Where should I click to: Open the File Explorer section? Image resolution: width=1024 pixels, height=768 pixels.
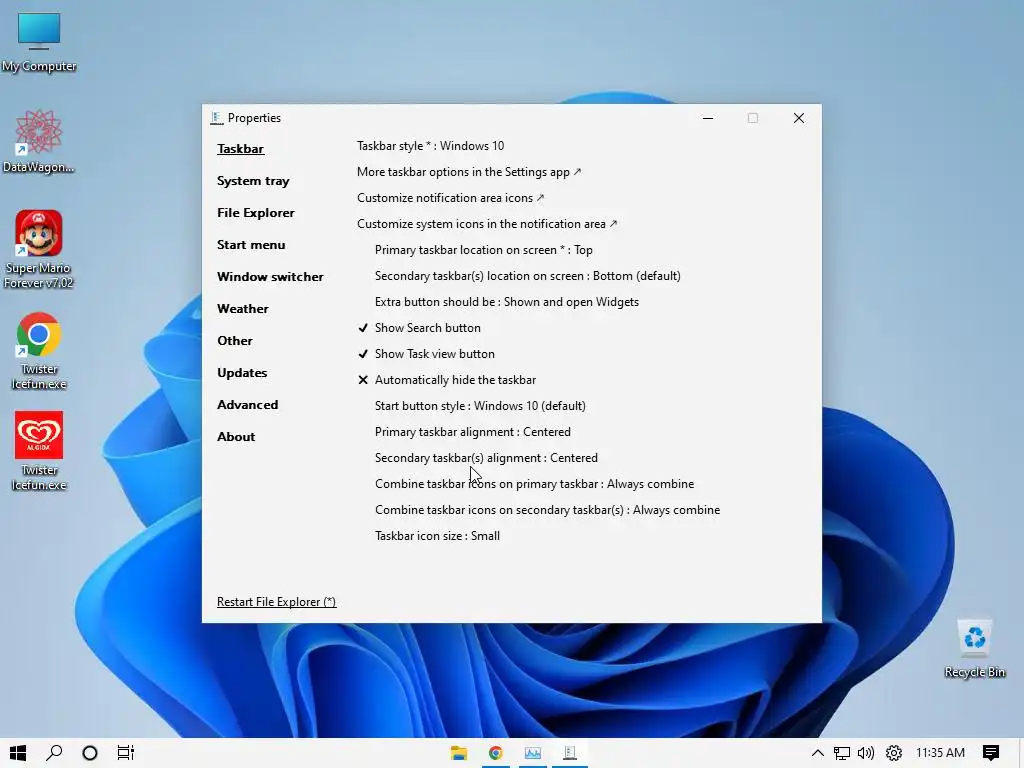click(x=256, y=213)
